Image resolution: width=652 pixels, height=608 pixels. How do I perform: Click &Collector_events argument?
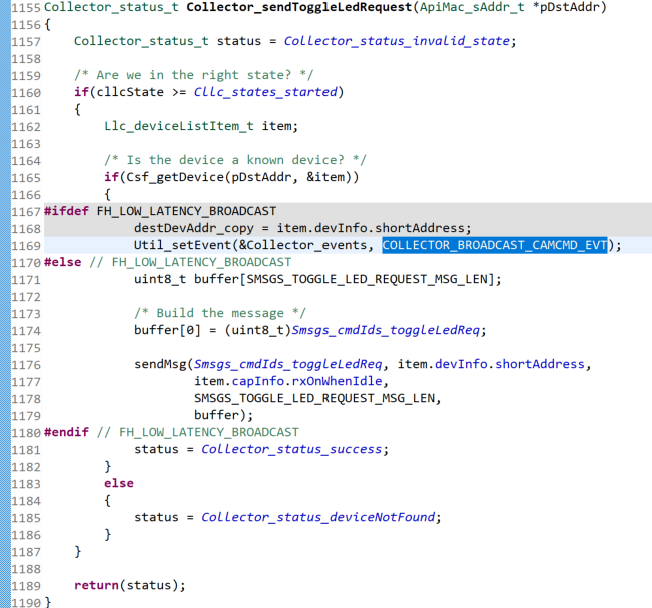(303, 245)
